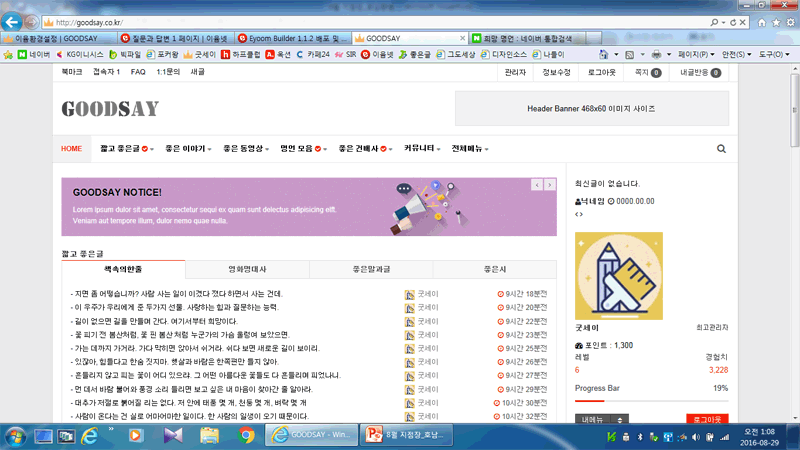Open the 내메뉴 dropdown in sidebar

pos(602,419)
